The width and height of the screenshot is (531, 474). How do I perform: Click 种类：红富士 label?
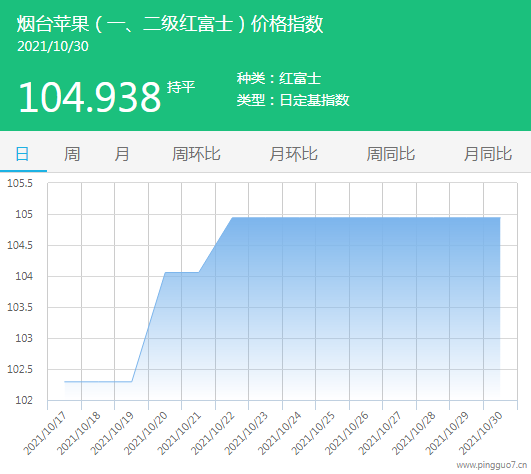click(279, 79)
